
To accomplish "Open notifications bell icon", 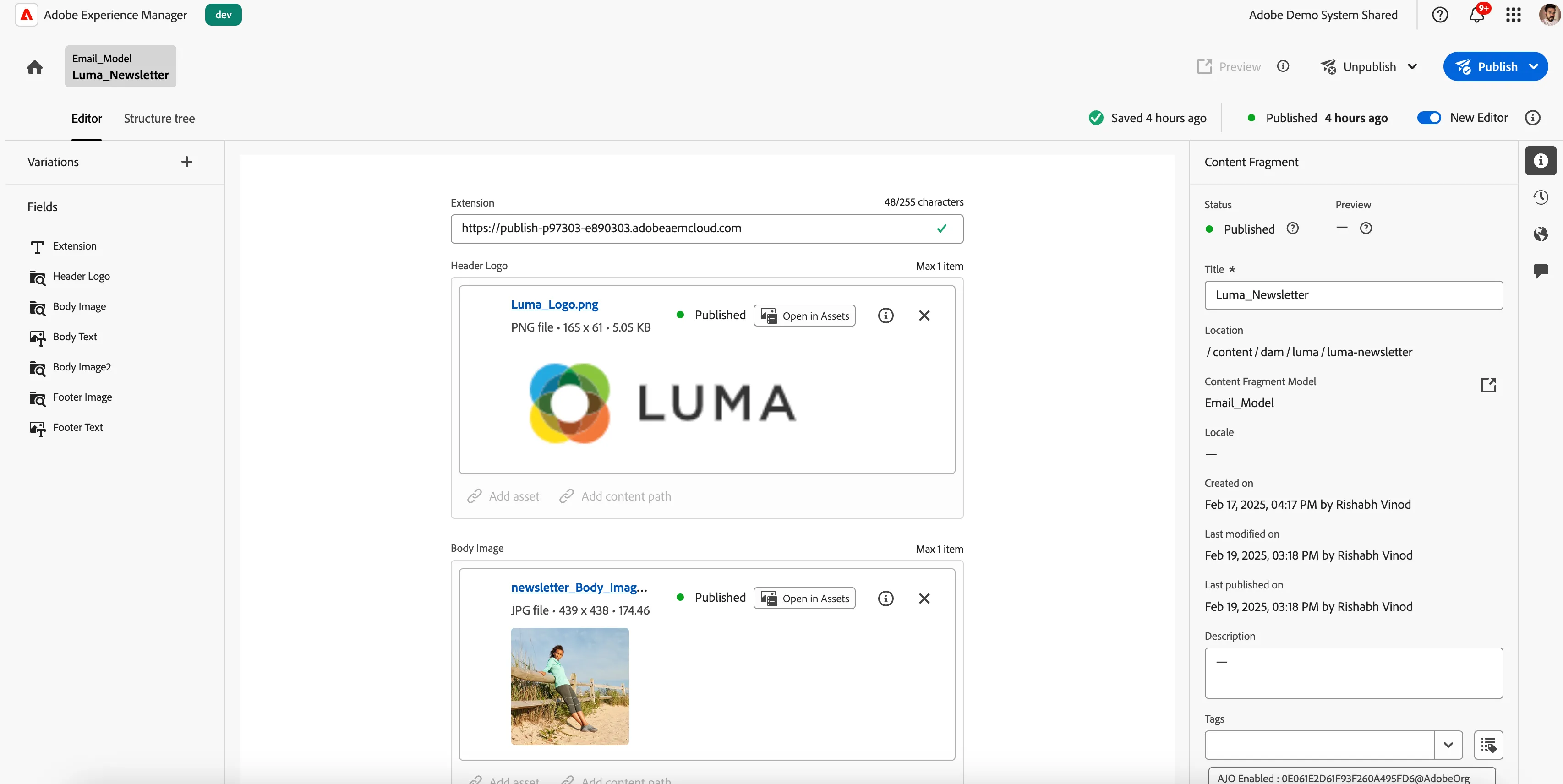I will click(1477, 15).
